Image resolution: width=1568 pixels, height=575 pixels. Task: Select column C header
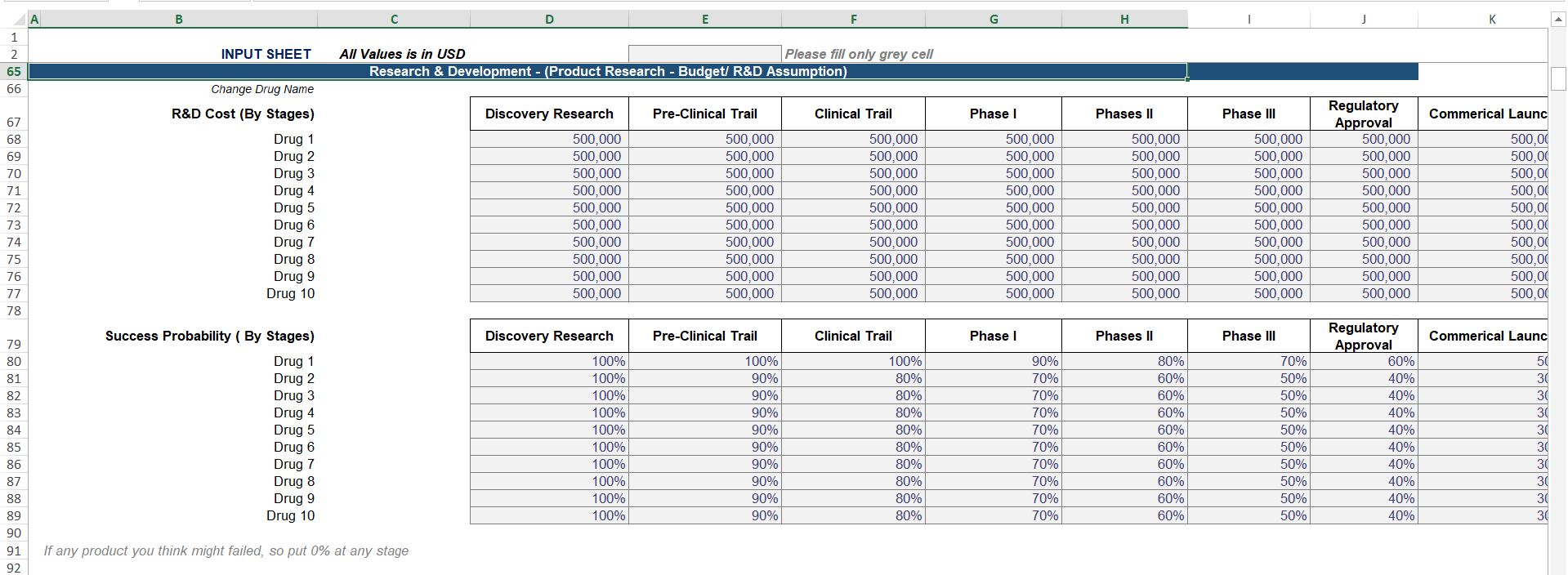[394, 20]
